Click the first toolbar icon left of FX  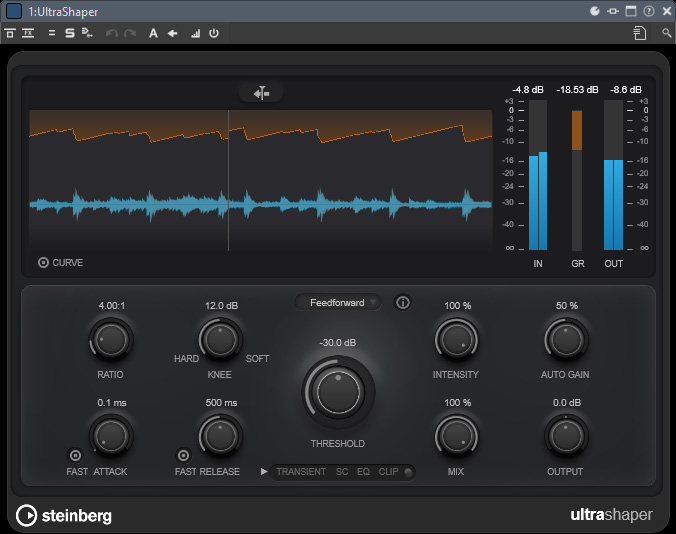pyautogui.click(x=10, y=33)
